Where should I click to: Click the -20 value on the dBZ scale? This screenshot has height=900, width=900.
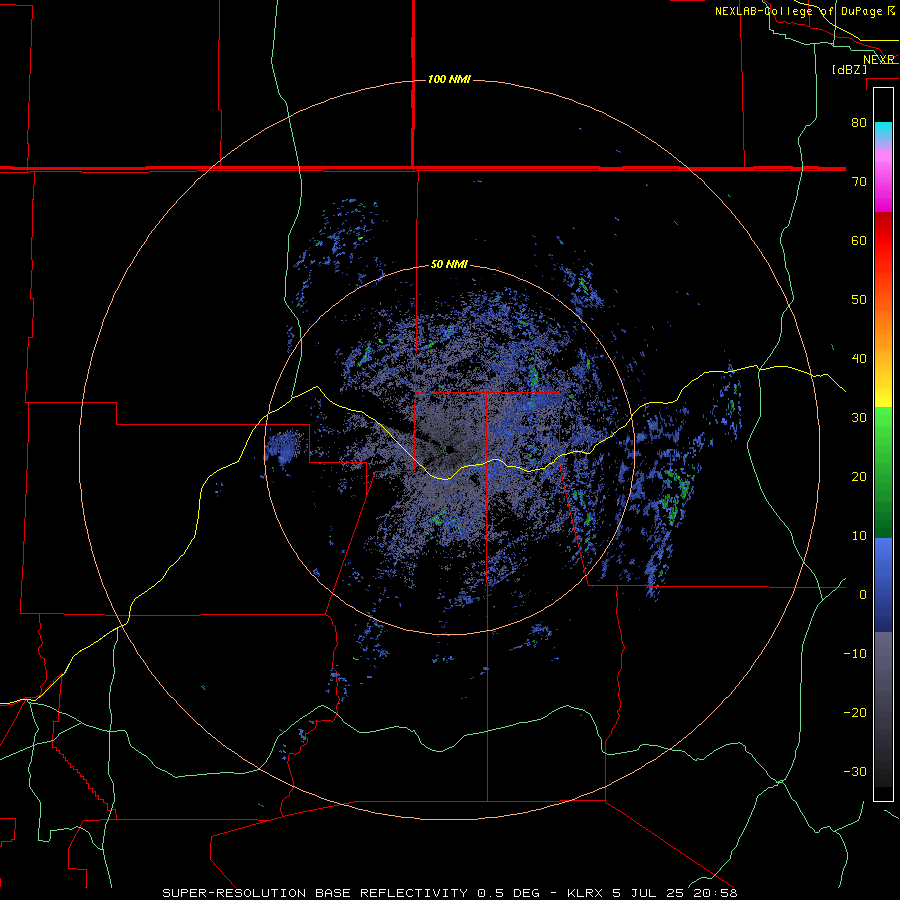click(x=855, y=712)
